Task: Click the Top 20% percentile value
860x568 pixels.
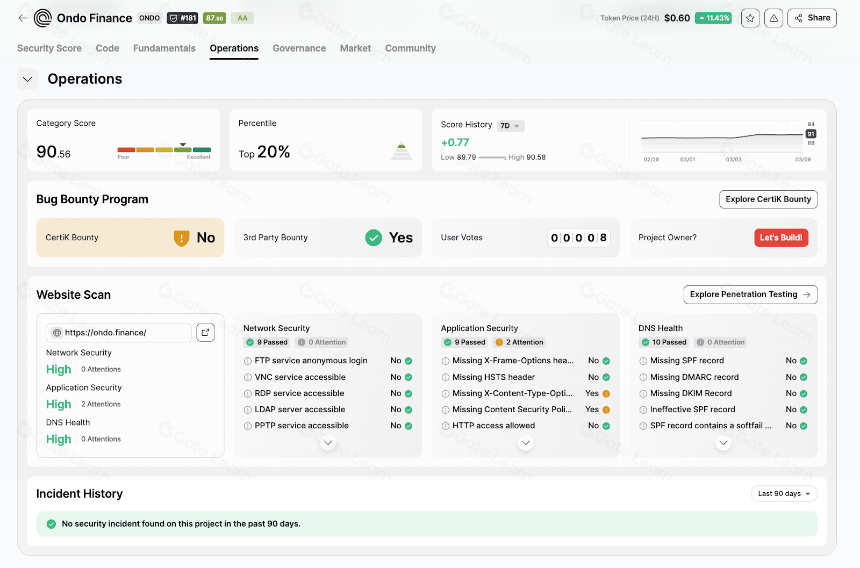Action: [x=264, y=152]
